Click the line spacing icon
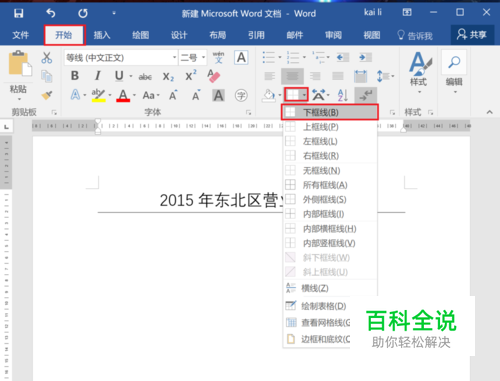The height and width of the screenshot is (381, 500). click(382, 76)
